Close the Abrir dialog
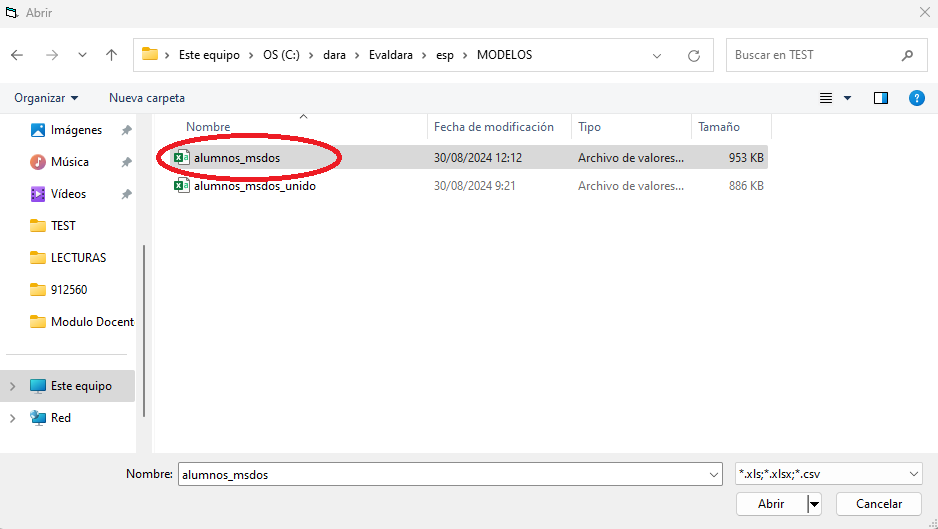 point(924,12)
